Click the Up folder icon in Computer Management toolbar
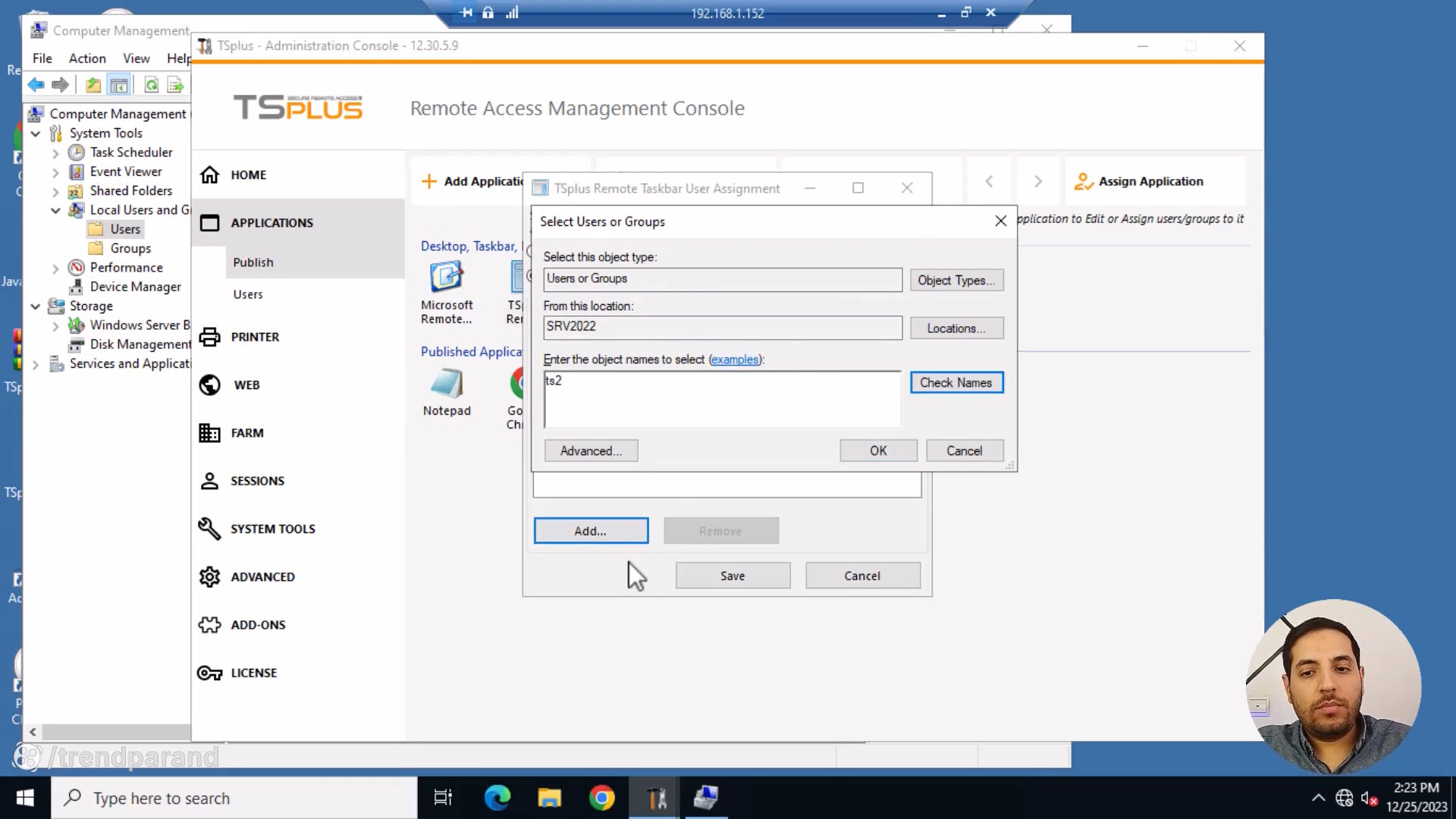Viewport: 1456px width, 819px height. [x=93, y=85]
